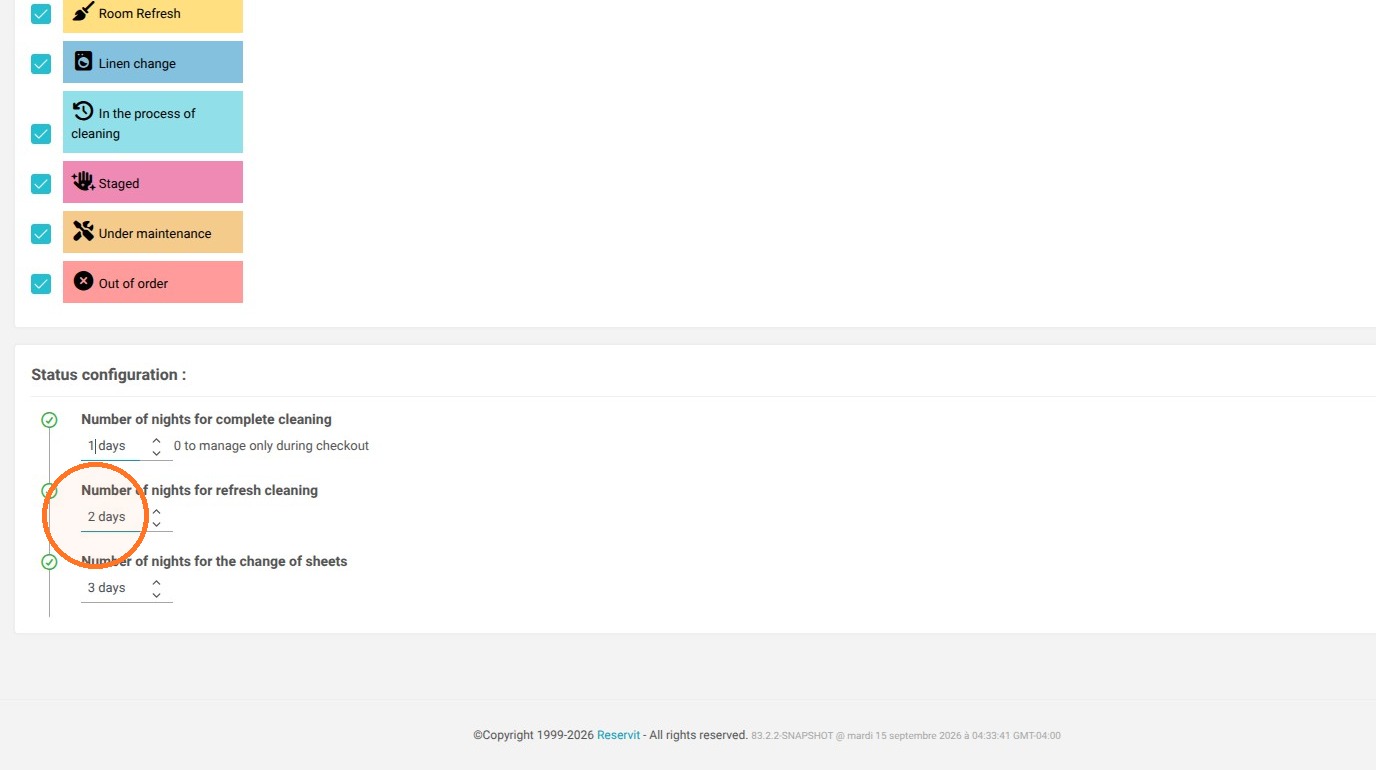
Task: Select the pink Staged status swatch
Action: (153, 182)
